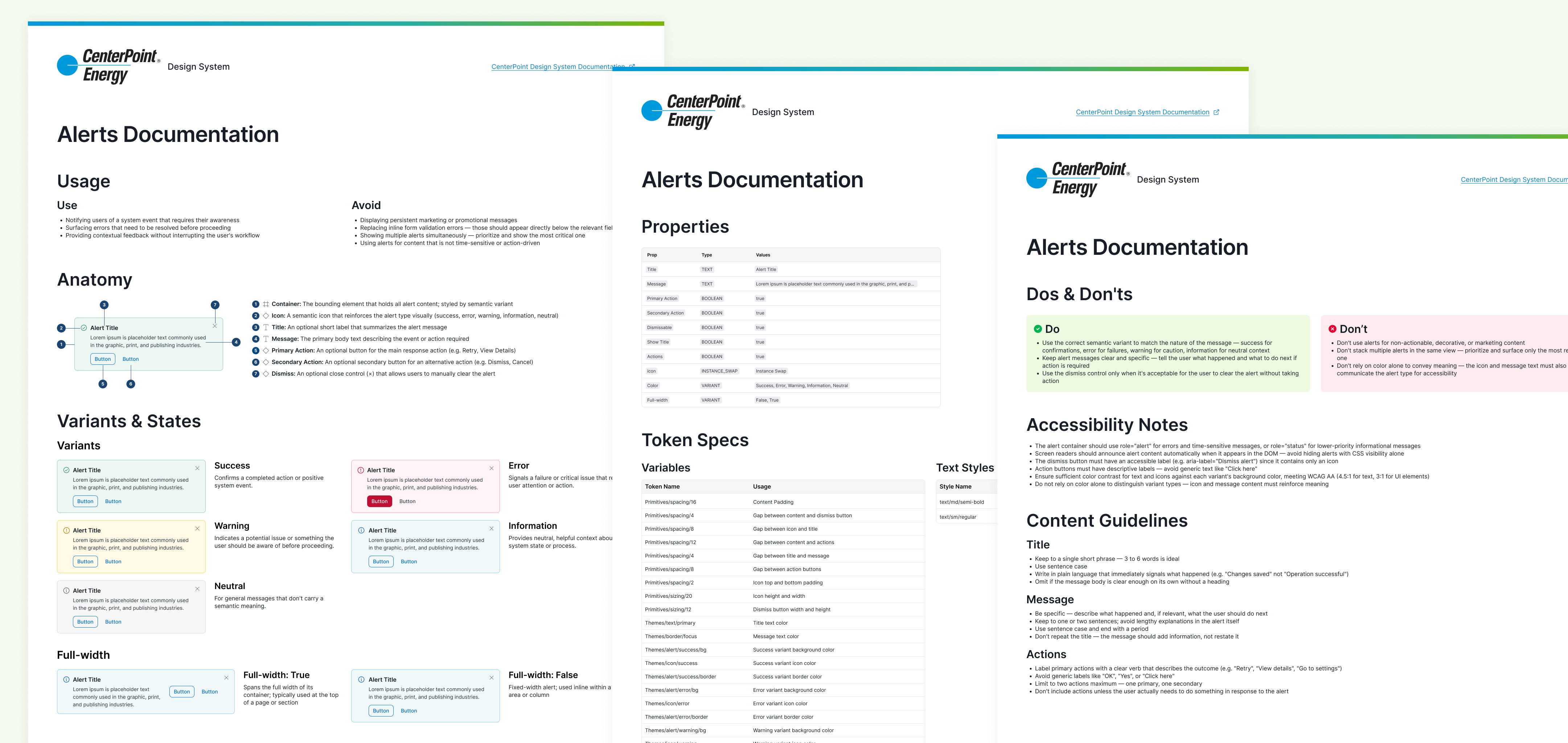
Task: Click the Themes/alert/error/bg token name
Action: tap(672, 690)
